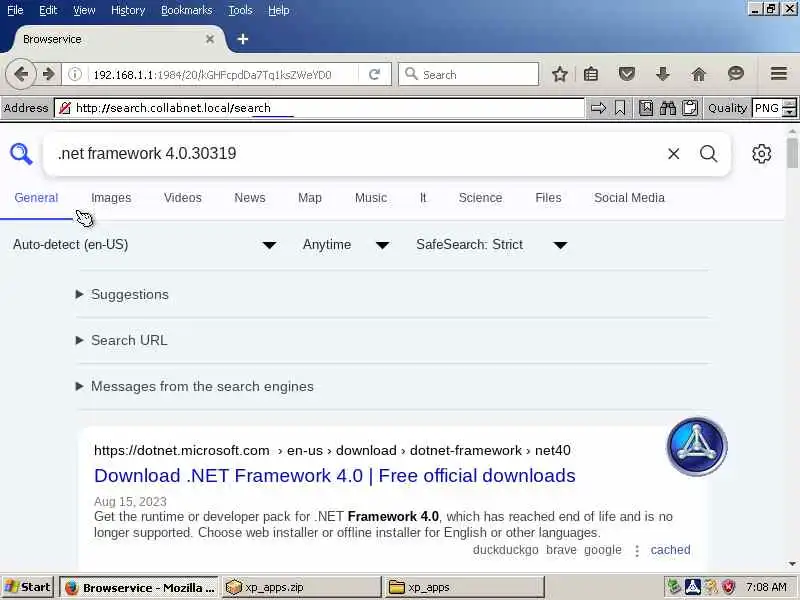Click the chat smiley icon in toolbar
This screenshot has height=600, width=800.
pos(735,74)
